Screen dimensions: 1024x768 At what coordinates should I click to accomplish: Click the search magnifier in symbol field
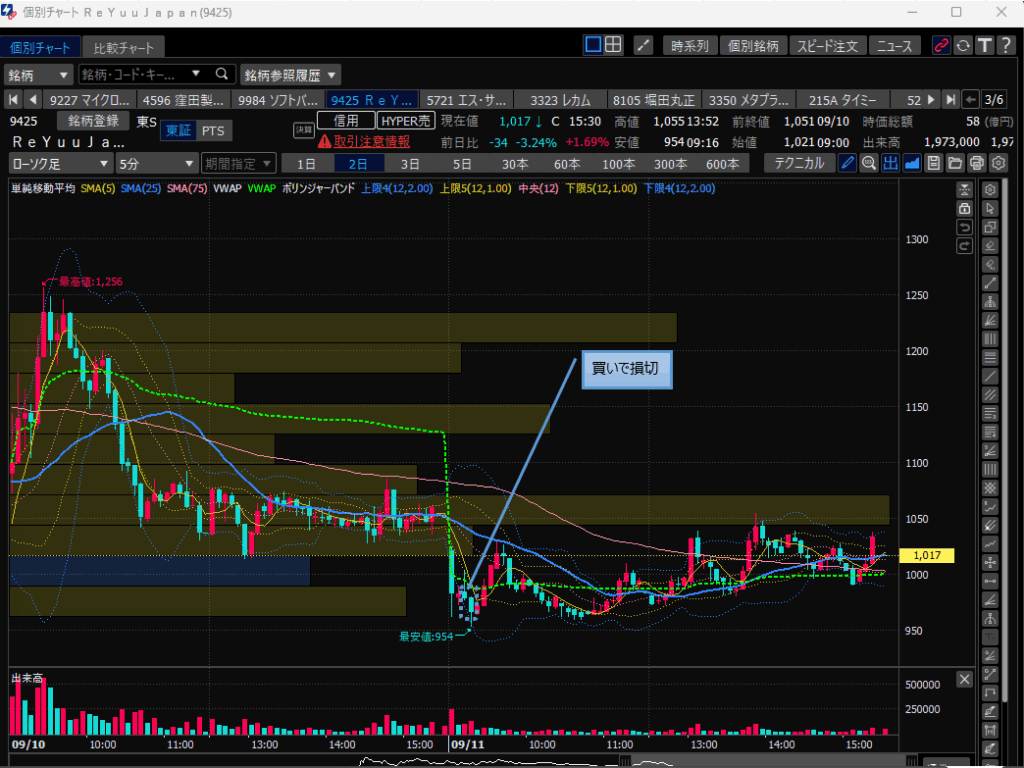[x=221, y=74]
